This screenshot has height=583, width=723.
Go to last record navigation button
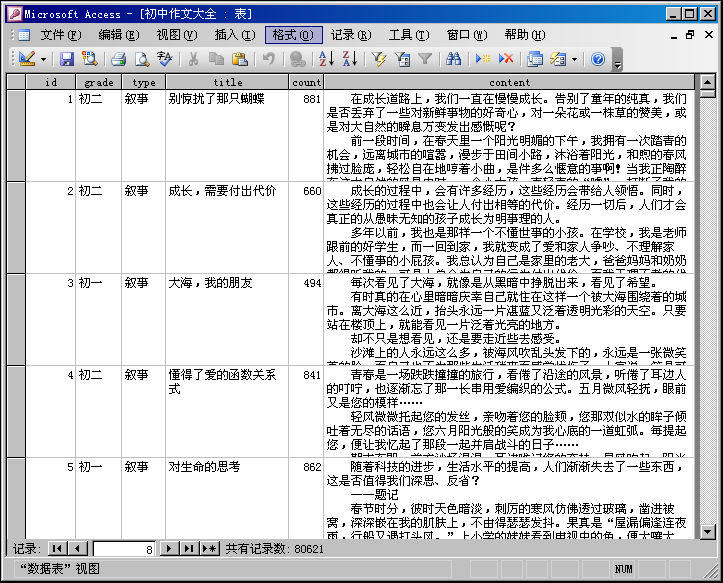[x=189, y=548]
